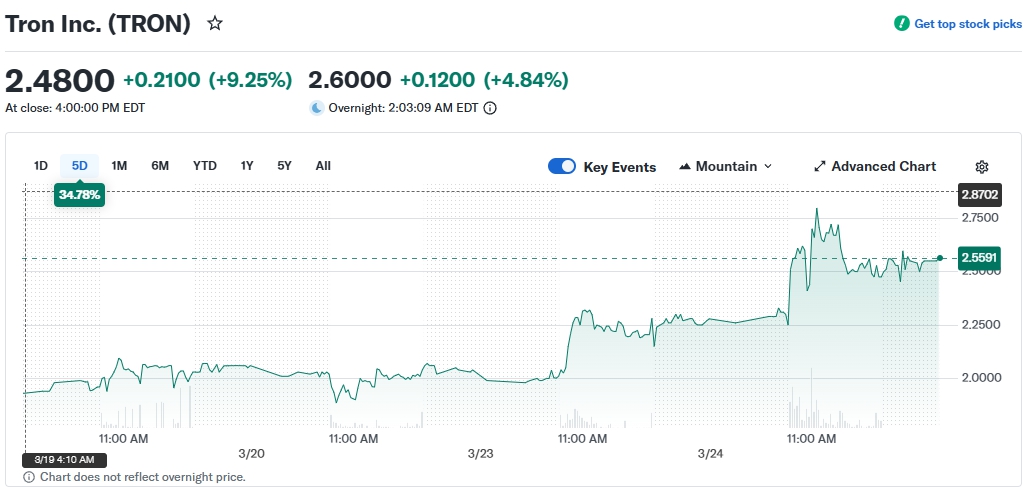Select the 1M time range tab
The width and height of the screenshot is (1023, 487).
(x=119, y=166)
